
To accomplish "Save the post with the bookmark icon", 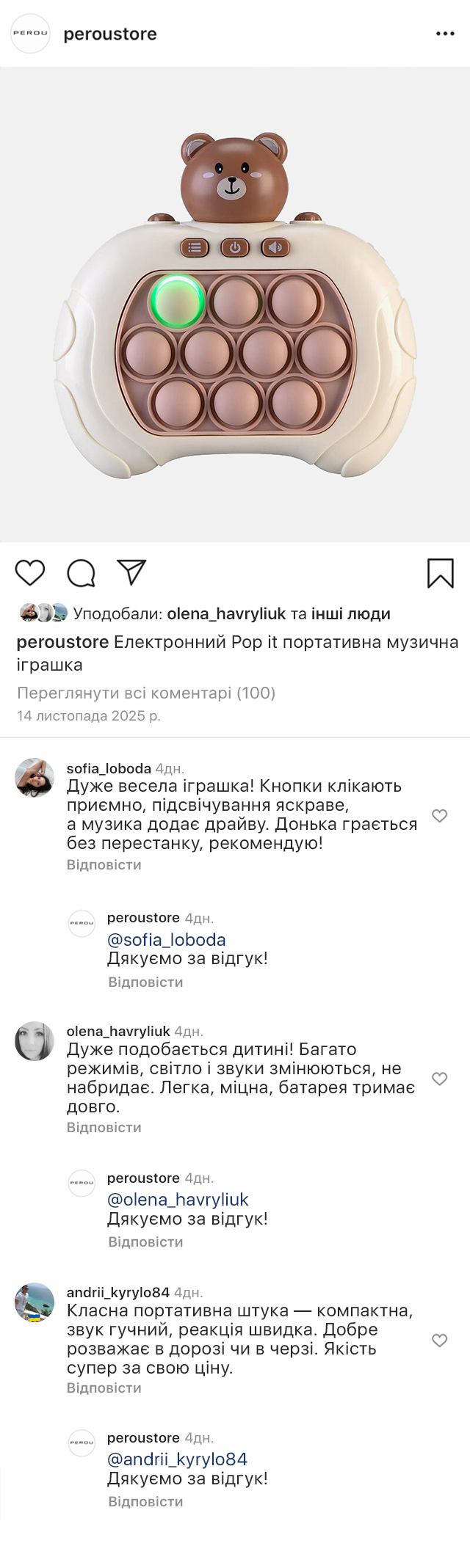I will tap(440, 573).
